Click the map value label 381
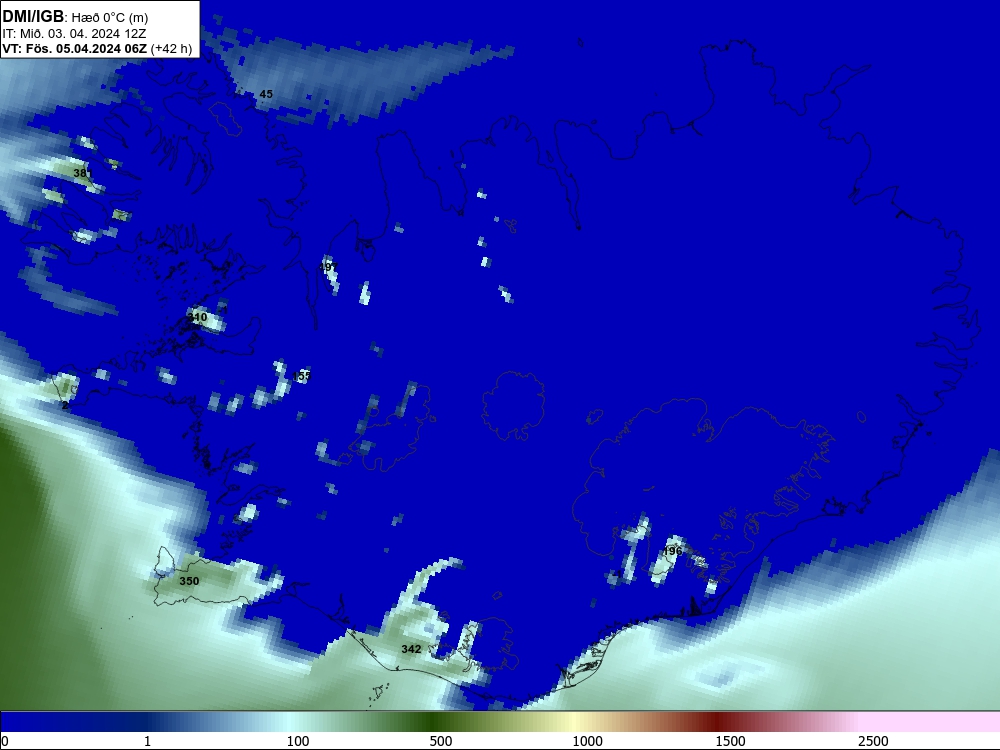Image resolution: width=1000 pixels, height=750 pixels. coord(82,173)
